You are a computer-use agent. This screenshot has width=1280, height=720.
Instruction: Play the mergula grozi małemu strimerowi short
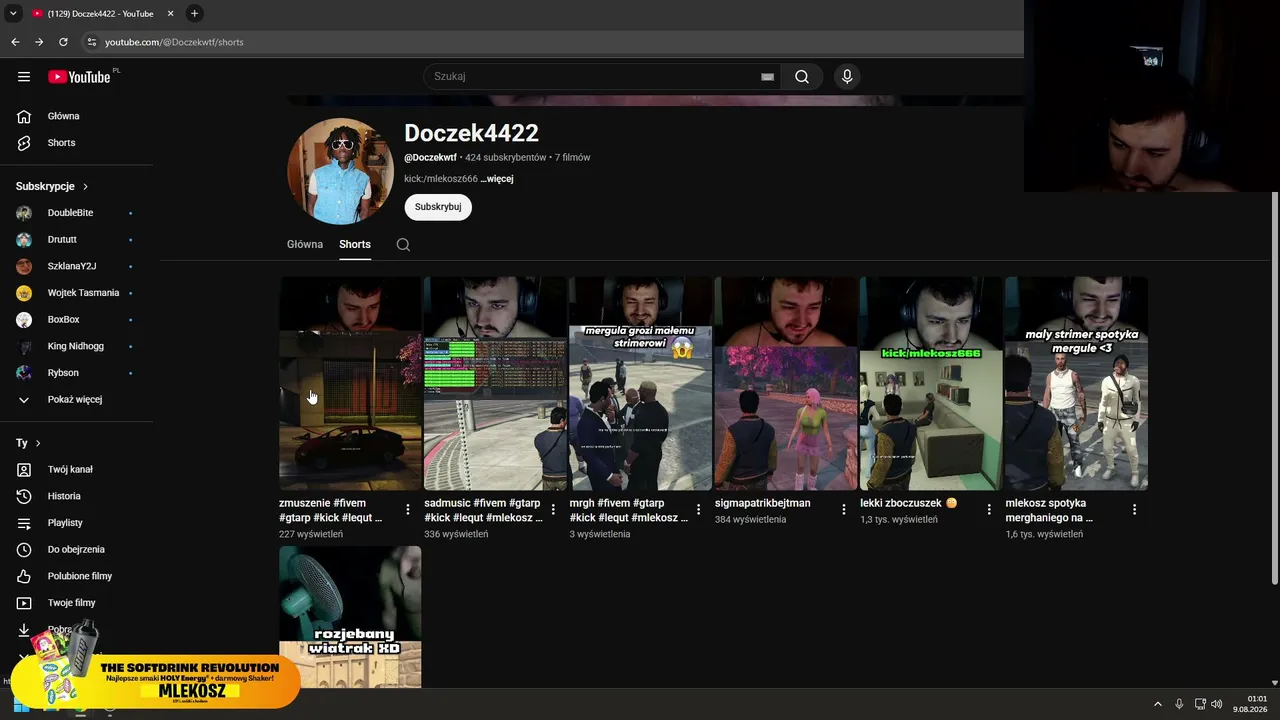[641, 384]
